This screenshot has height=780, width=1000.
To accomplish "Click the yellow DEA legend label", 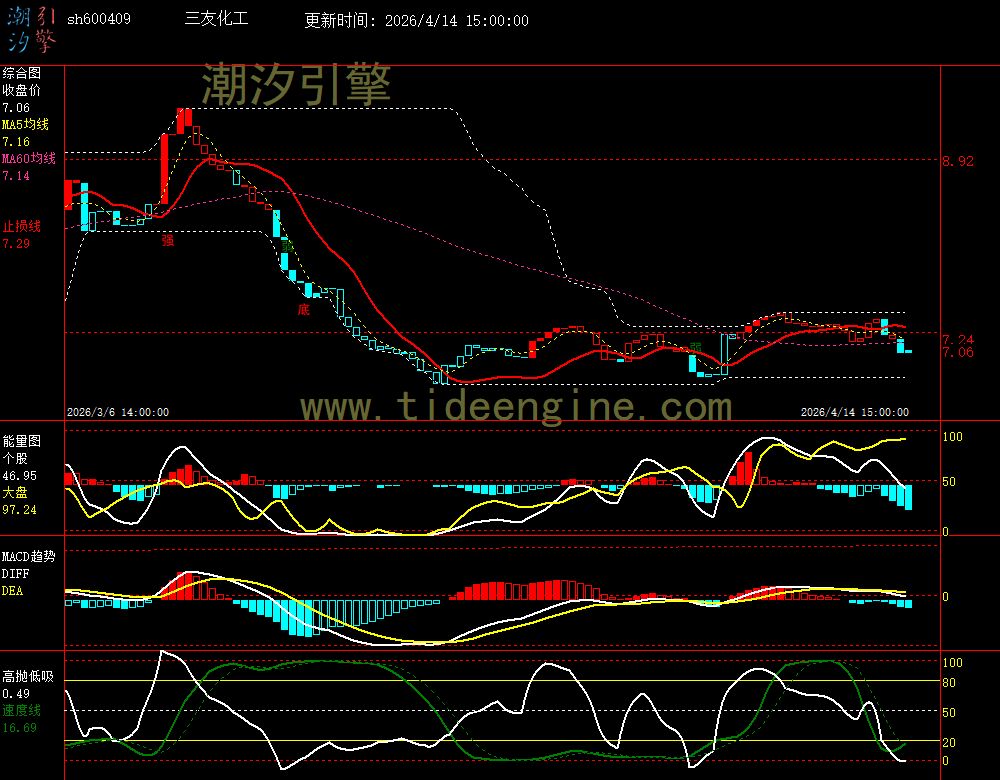I will [12, 591].
